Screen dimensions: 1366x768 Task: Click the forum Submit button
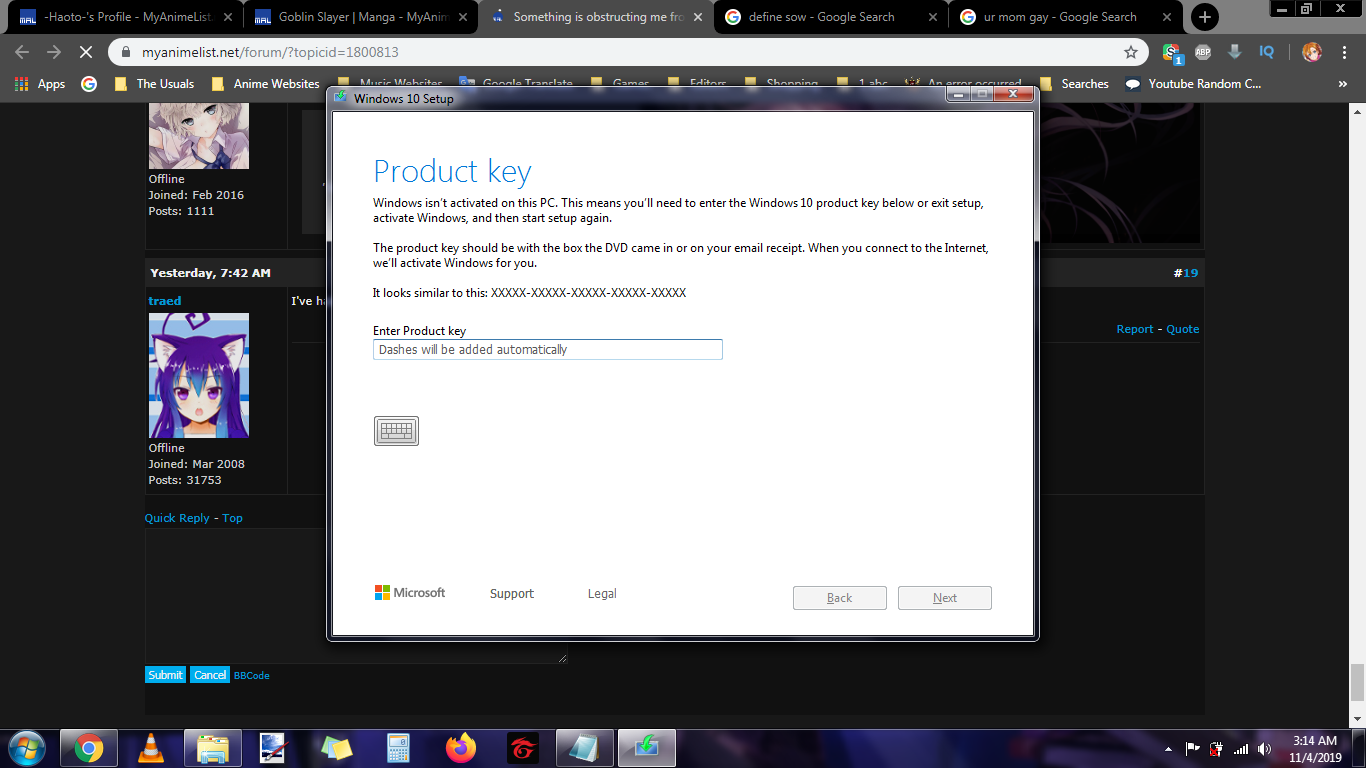pos(165,675)
